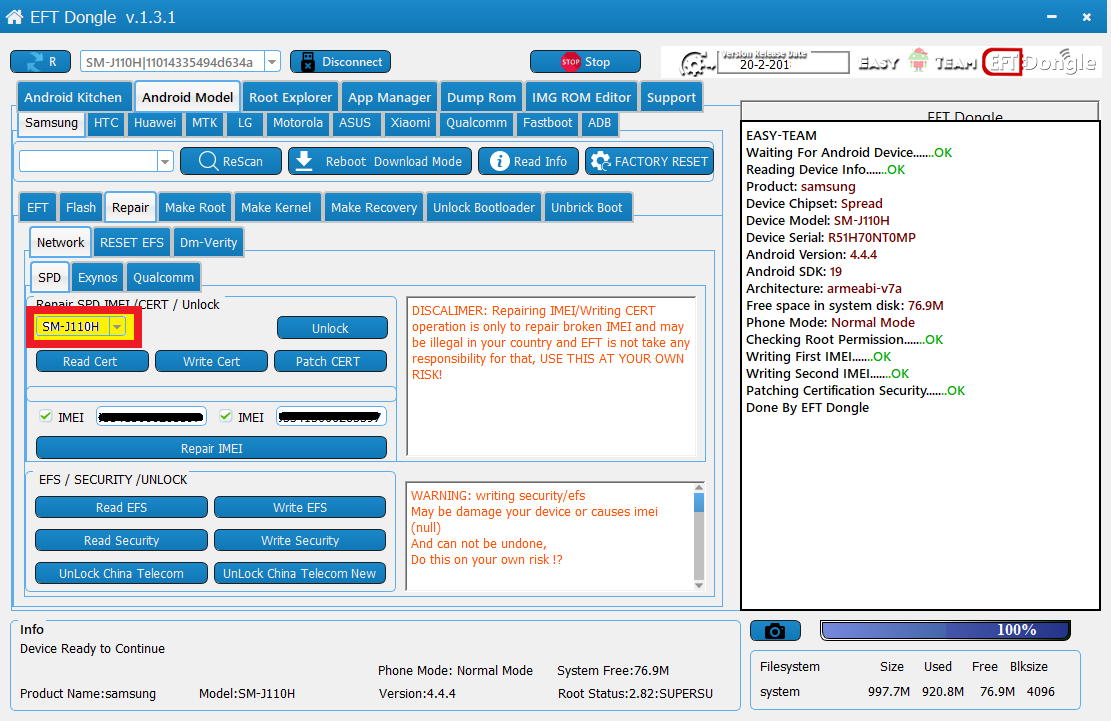Image resolution: width=1111 pixels, height=721 pixels.
Task: Click the camera screenshot icon
Action: point(775,631)
